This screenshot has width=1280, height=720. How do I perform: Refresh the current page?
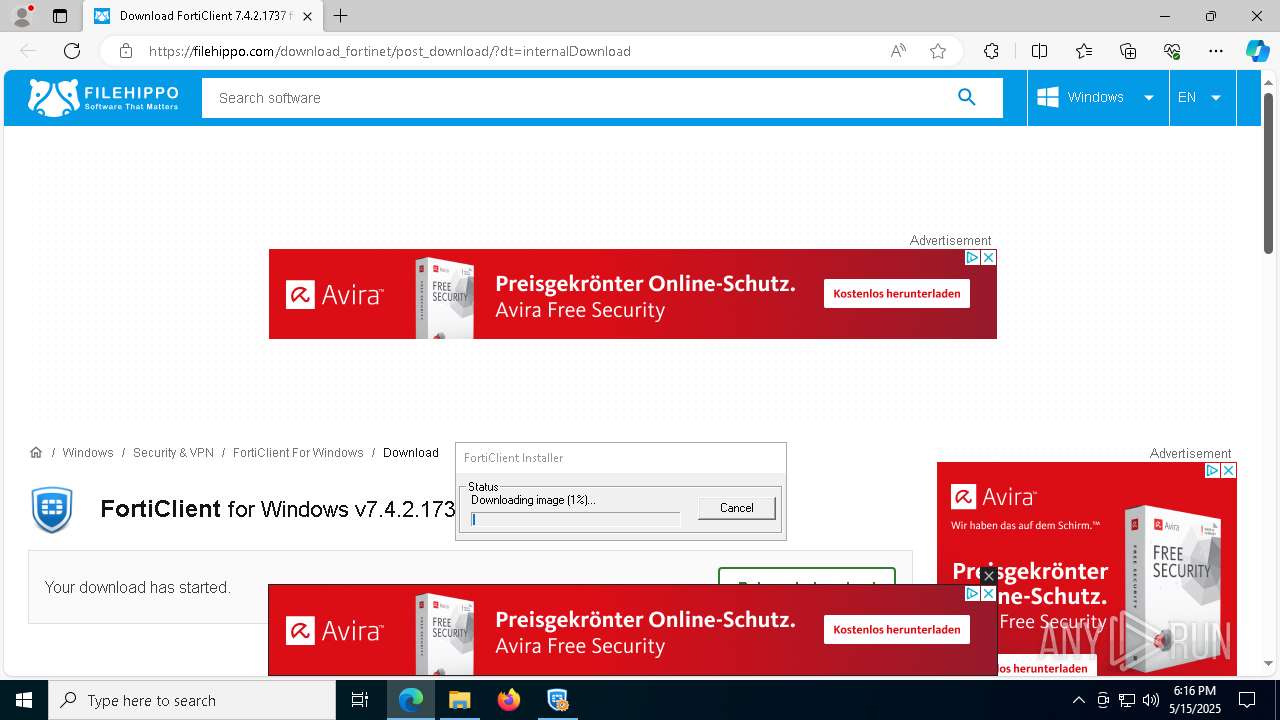[72, 51]
